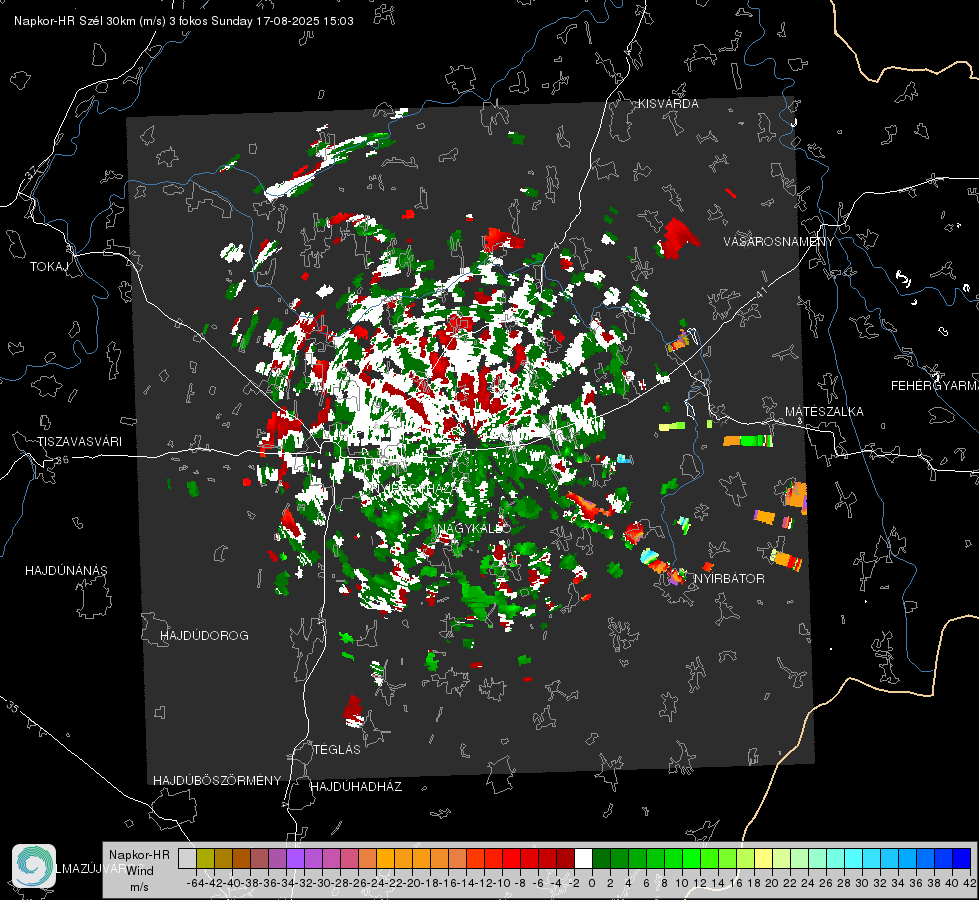Select the yellow swatch between 18 and 20
The image size is (979, 900).
coord(764,858)
